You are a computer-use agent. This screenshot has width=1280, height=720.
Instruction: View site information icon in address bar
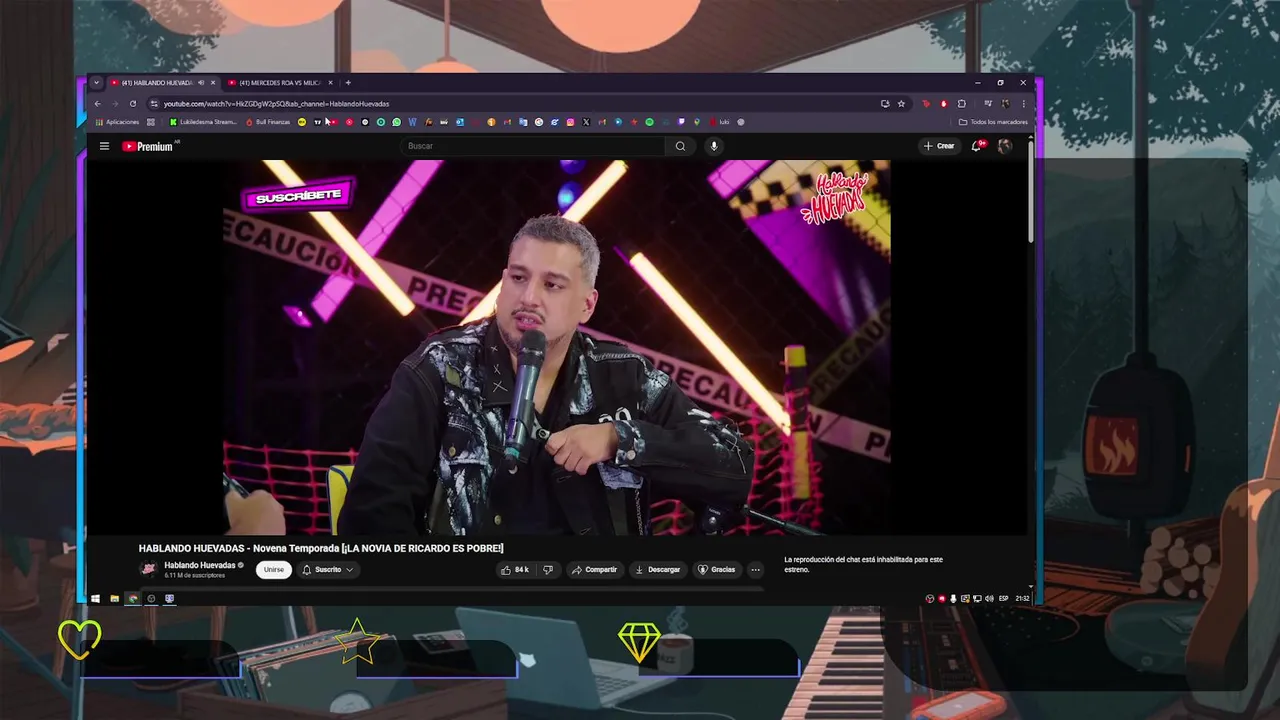[x=153, y=103]
